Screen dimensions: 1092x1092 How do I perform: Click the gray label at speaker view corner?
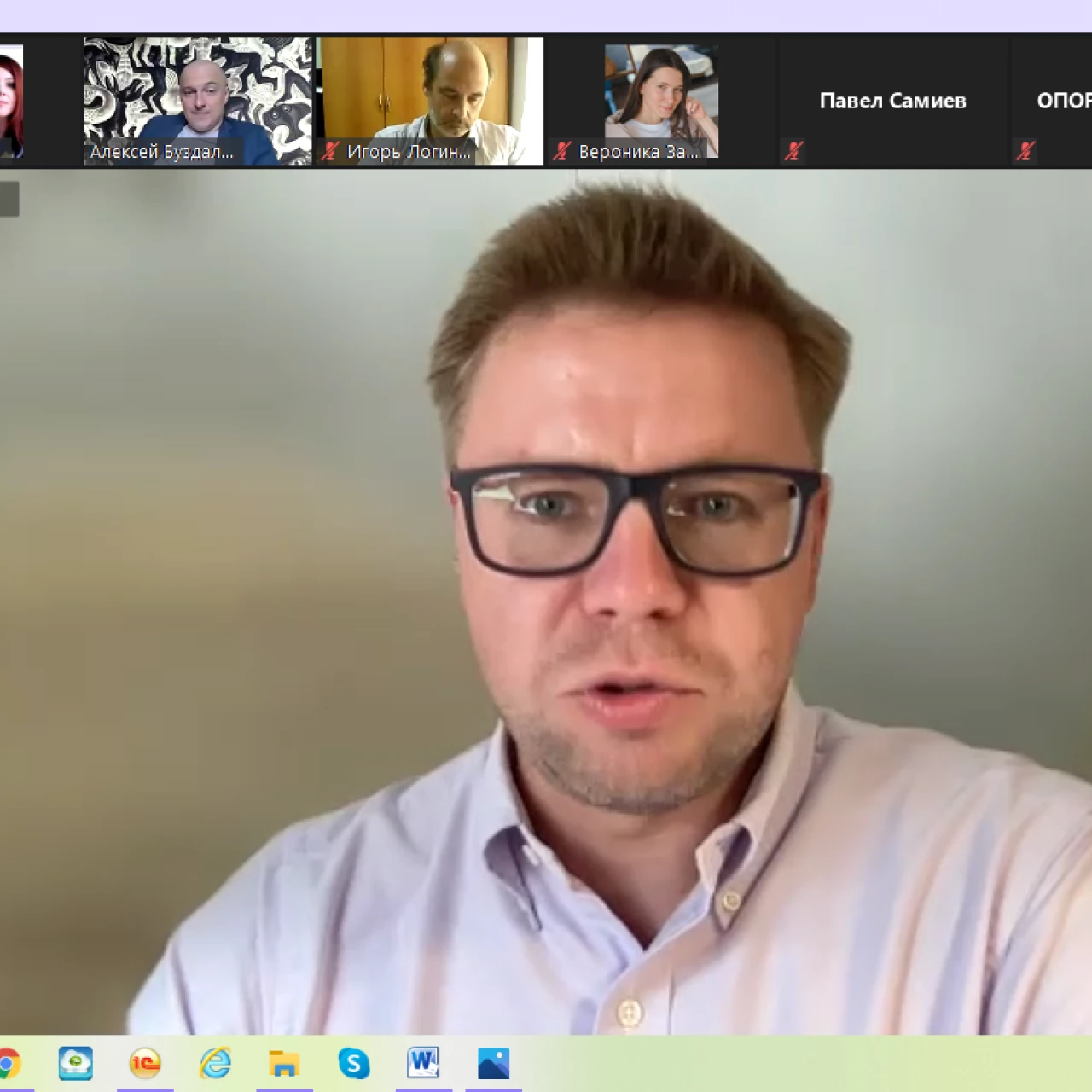click(x=9, y=199)
